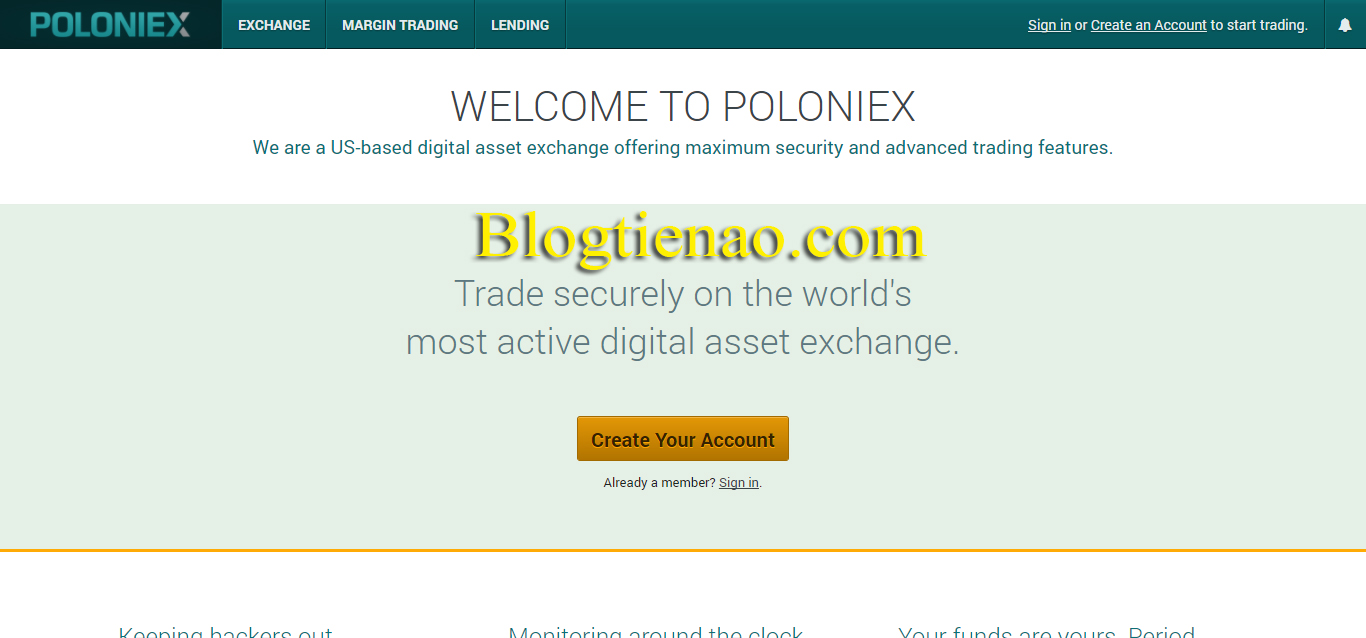This screenshot has width=1366, height=638.
Task: Select the 'Keeping hackers out' heading
Action: [x=226, y=631]
